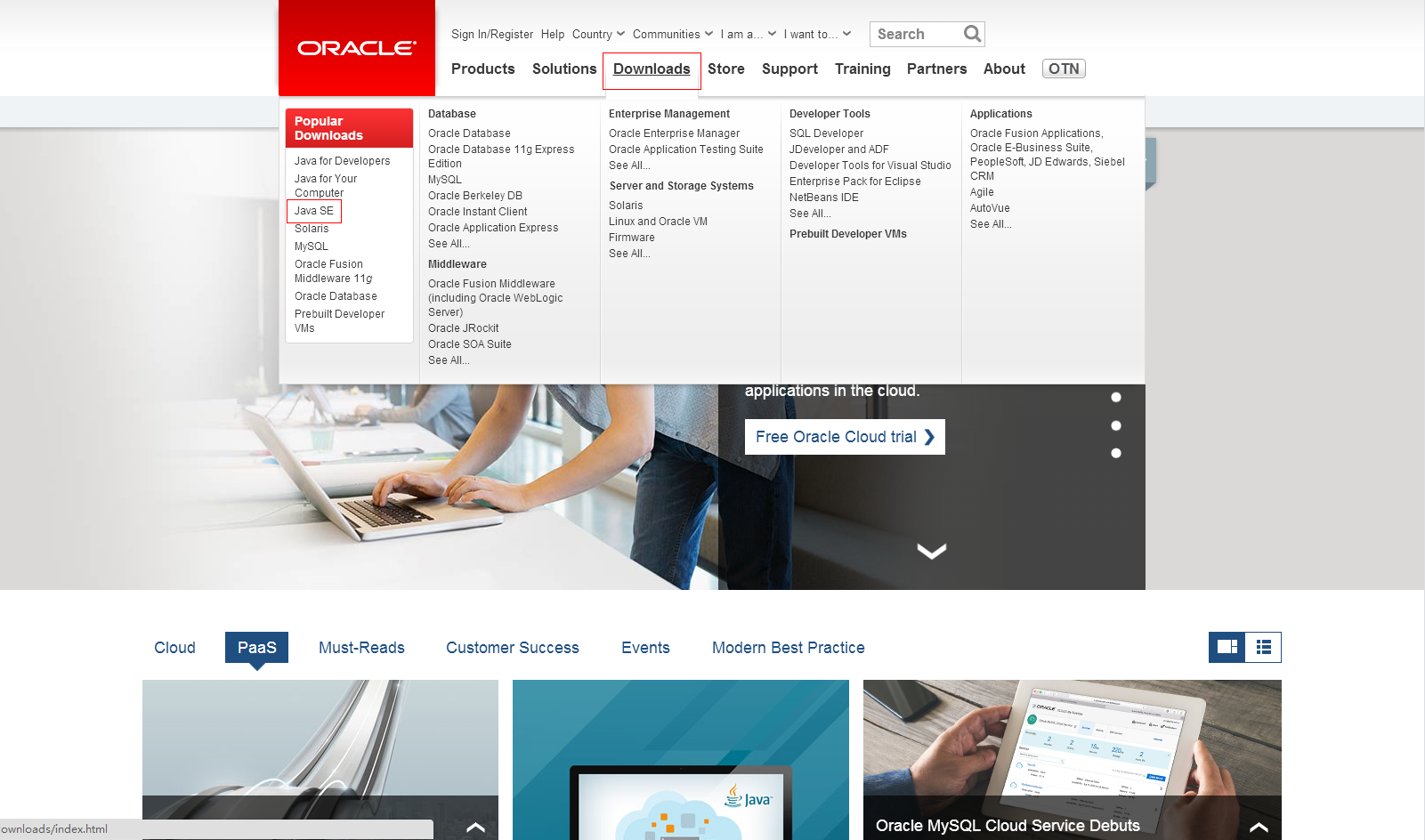Click the Oracle logo
1425x840 pixels.
356,48
